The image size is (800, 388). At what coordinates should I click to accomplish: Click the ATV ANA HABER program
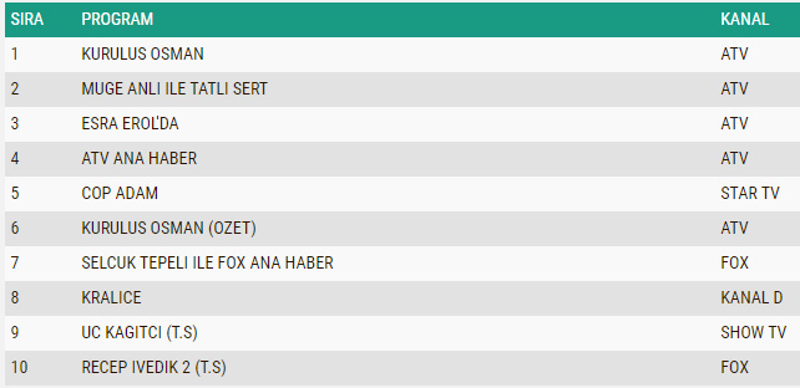coord(139,158)
